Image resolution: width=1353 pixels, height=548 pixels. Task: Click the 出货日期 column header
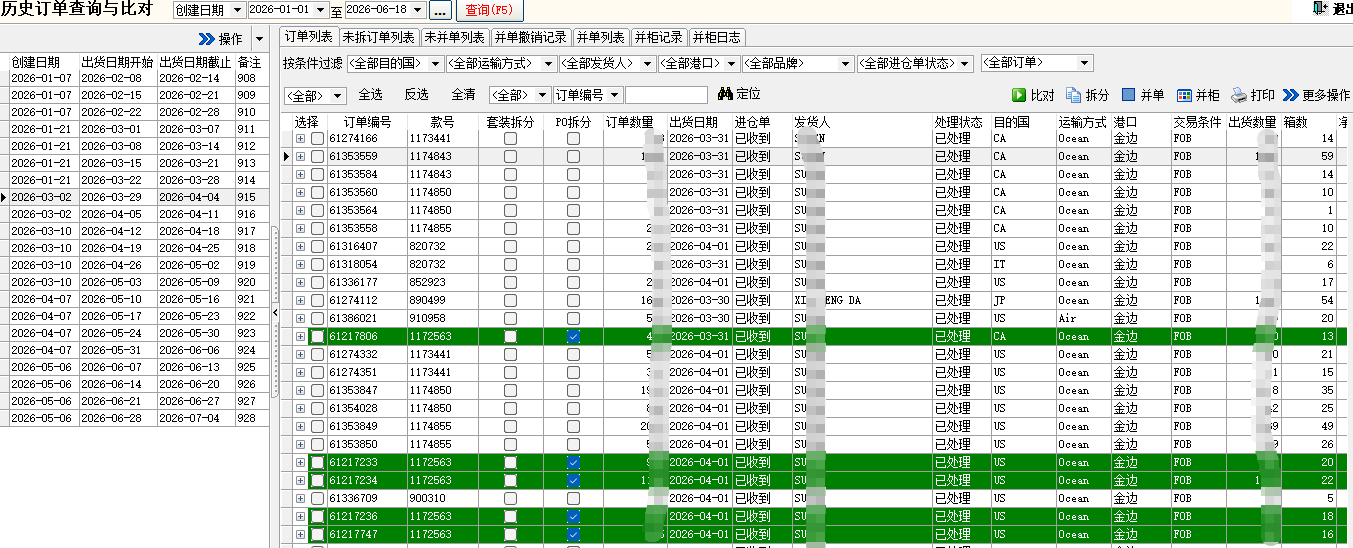point(699,122)
